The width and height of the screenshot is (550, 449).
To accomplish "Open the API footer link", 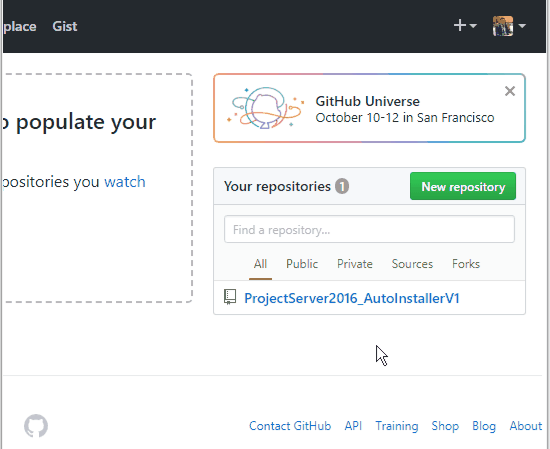I will pyautogui.click(x=353, y=426).
